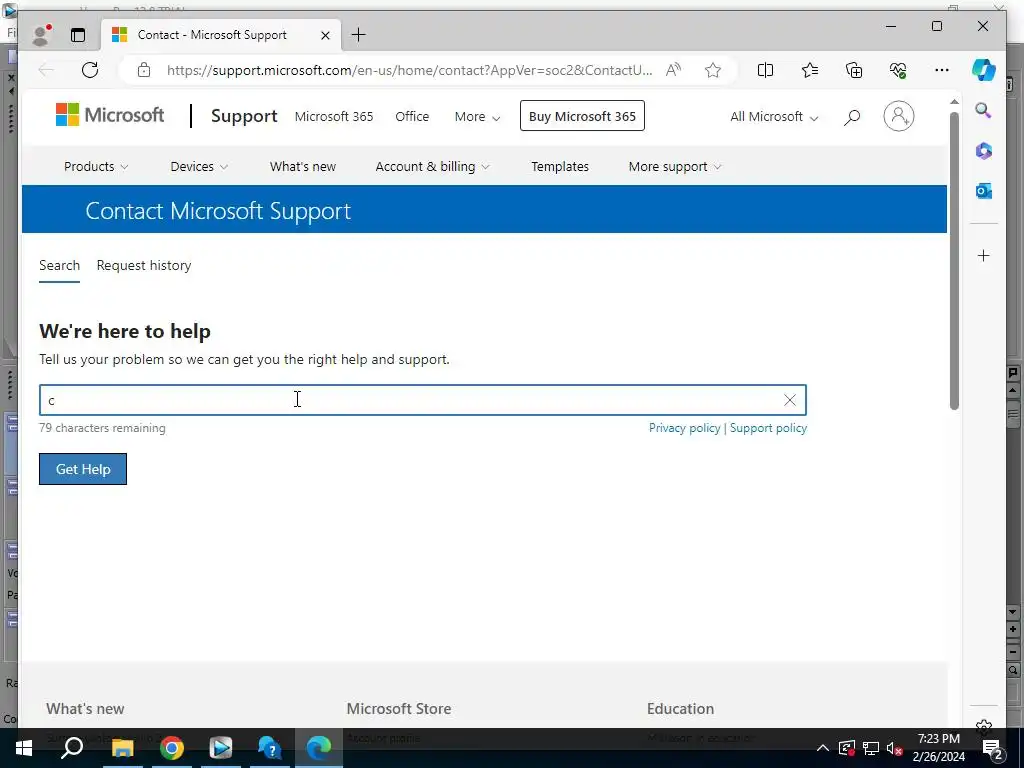Screen dimensions: 1024x768
Task: Open the Edge profile icon
Action: point(42,35)
